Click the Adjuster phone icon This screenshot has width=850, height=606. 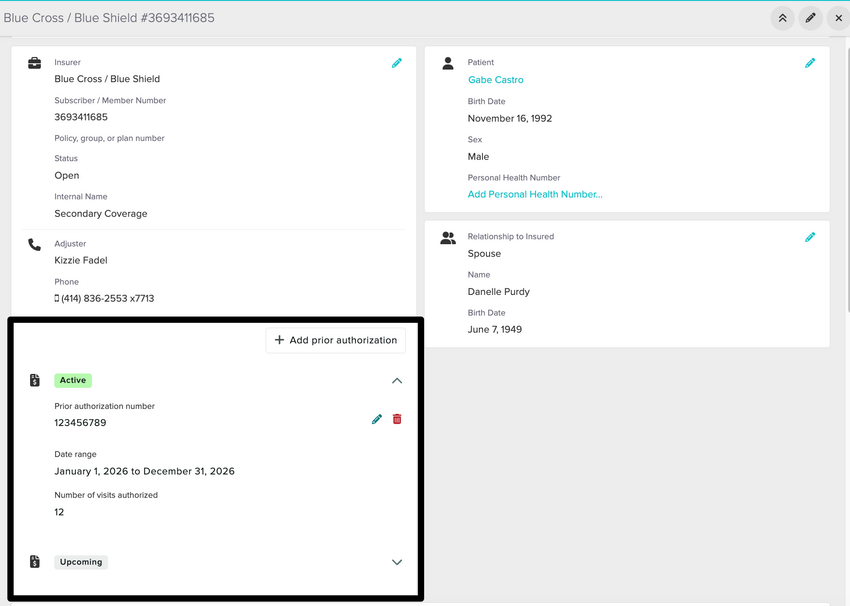click(35, 245)
